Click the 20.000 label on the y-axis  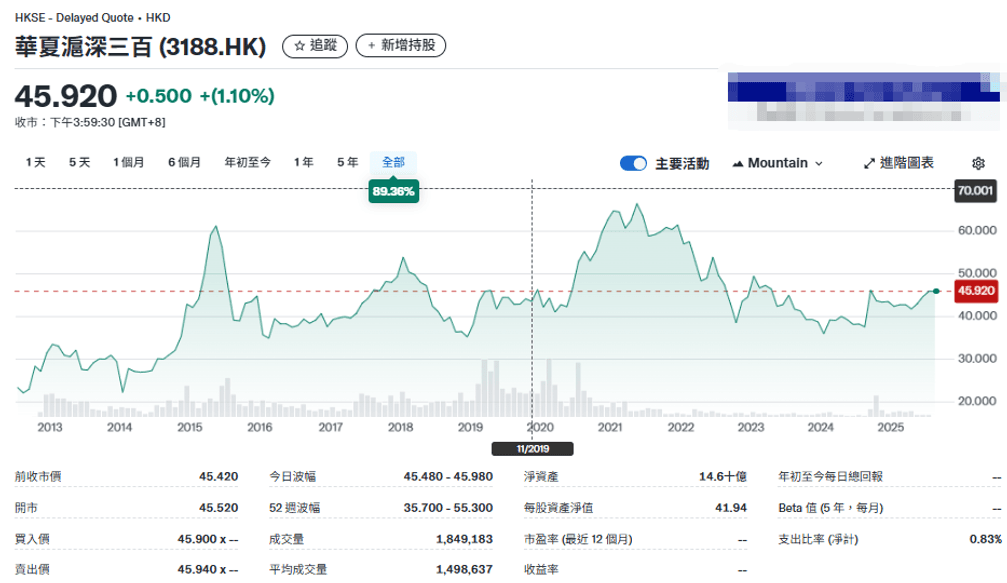coord(977,401)
